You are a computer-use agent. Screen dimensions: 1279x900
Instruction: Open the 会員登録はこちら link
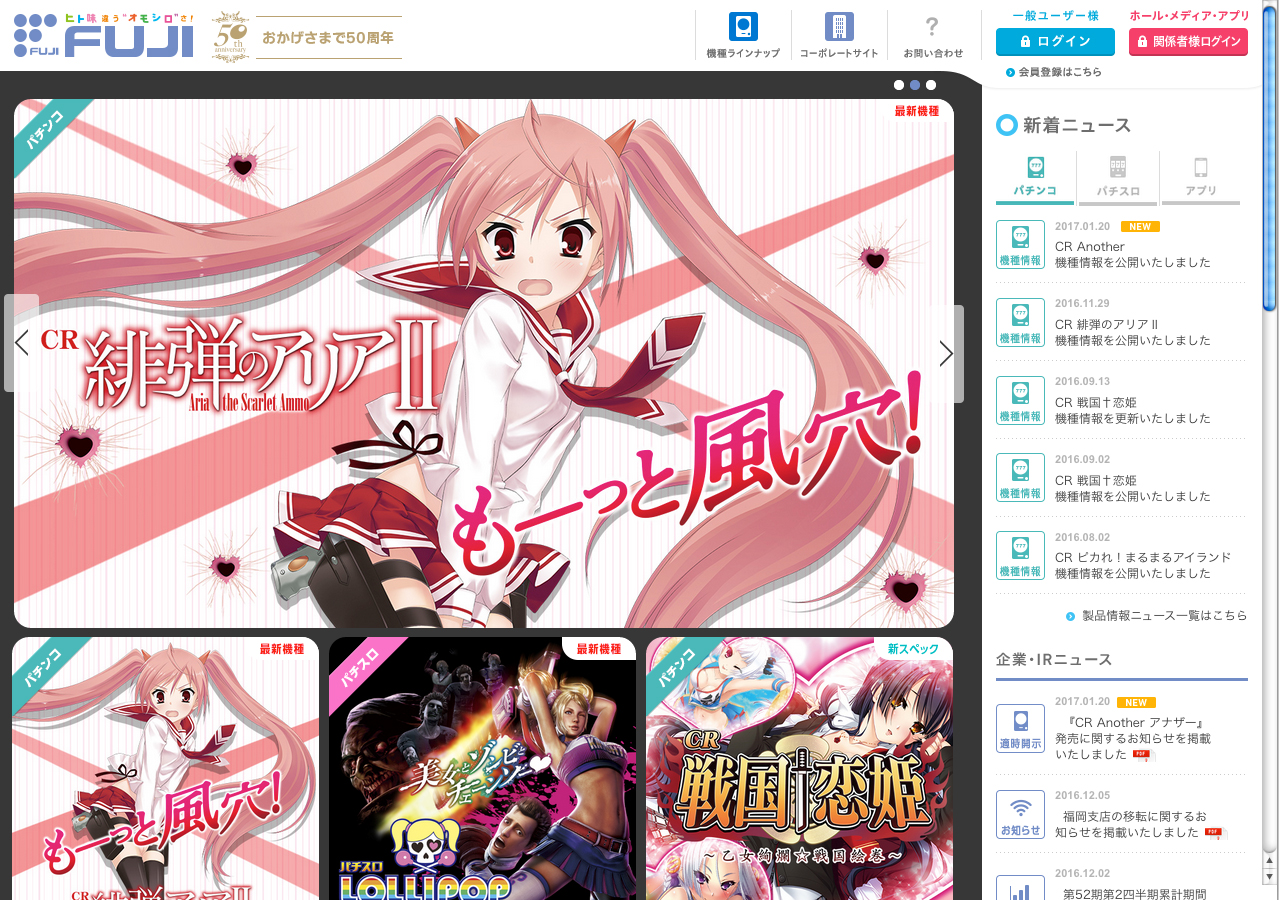(x=1060, y=72)
